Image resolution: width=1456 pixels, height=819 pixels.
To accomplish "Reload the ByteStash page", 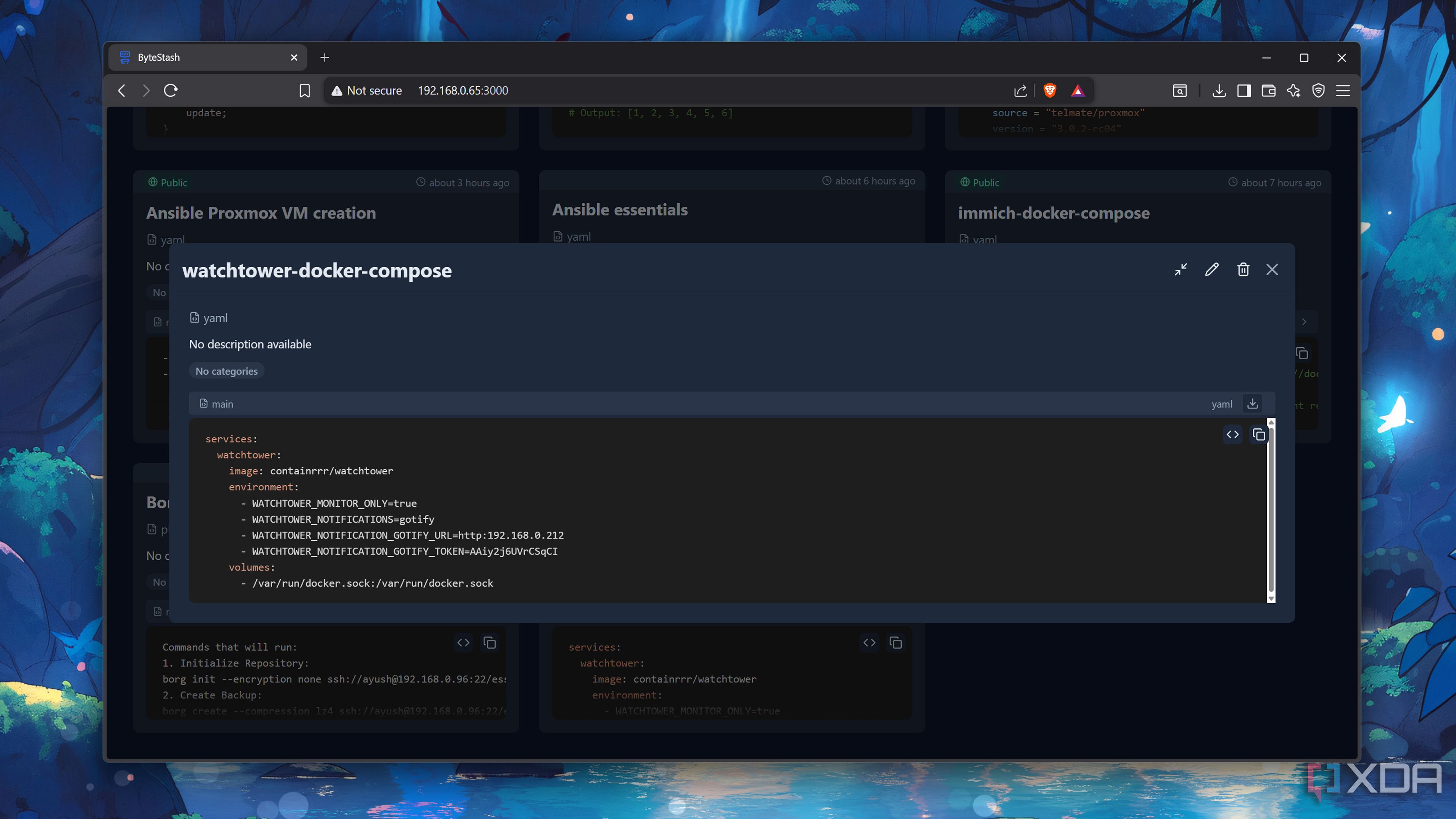I will (171, 91).
